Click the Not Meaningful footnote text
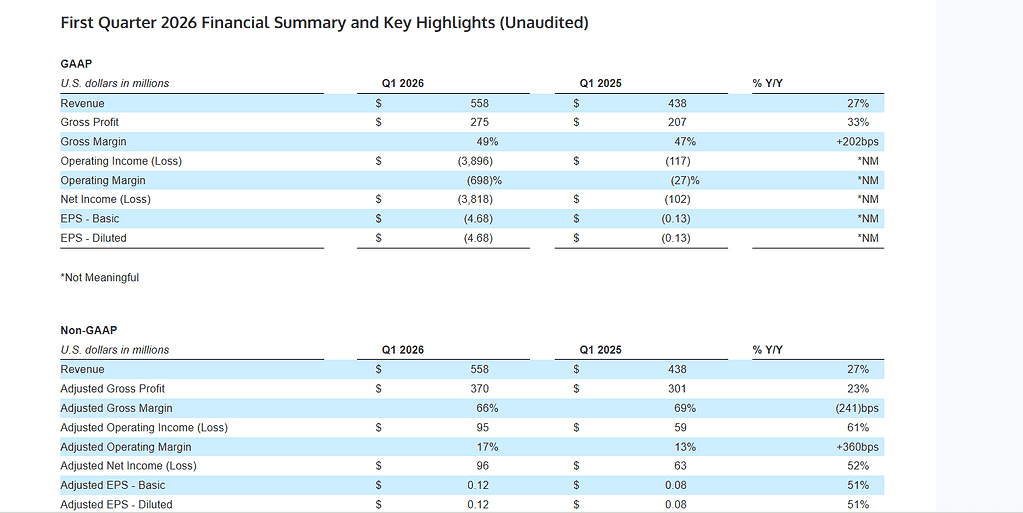Screen dimensions: 1023x513 click(x=100, y=277)
